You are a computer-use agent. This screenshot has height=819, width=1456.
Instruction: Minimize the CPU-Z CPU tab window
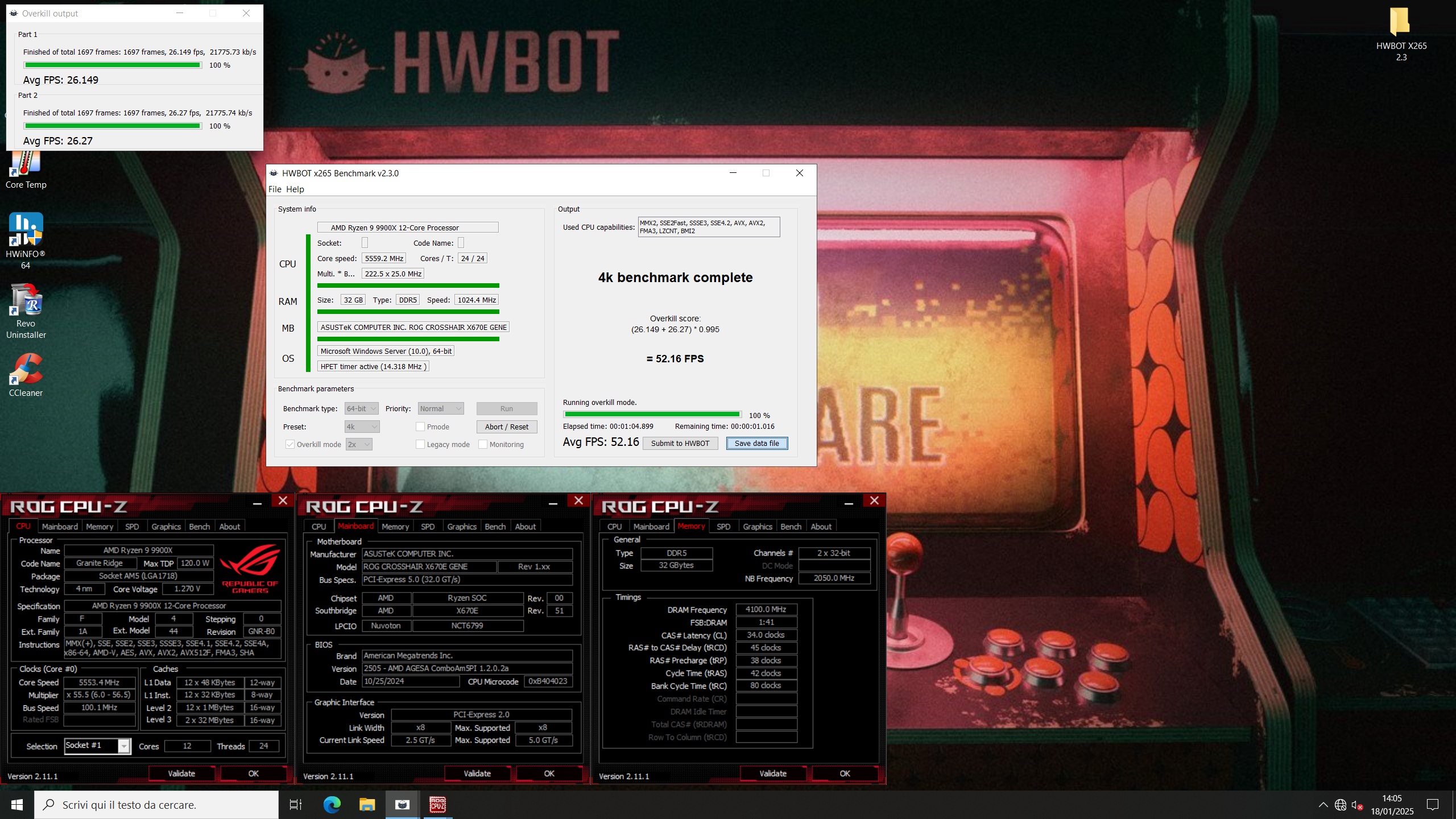point(257,503)
